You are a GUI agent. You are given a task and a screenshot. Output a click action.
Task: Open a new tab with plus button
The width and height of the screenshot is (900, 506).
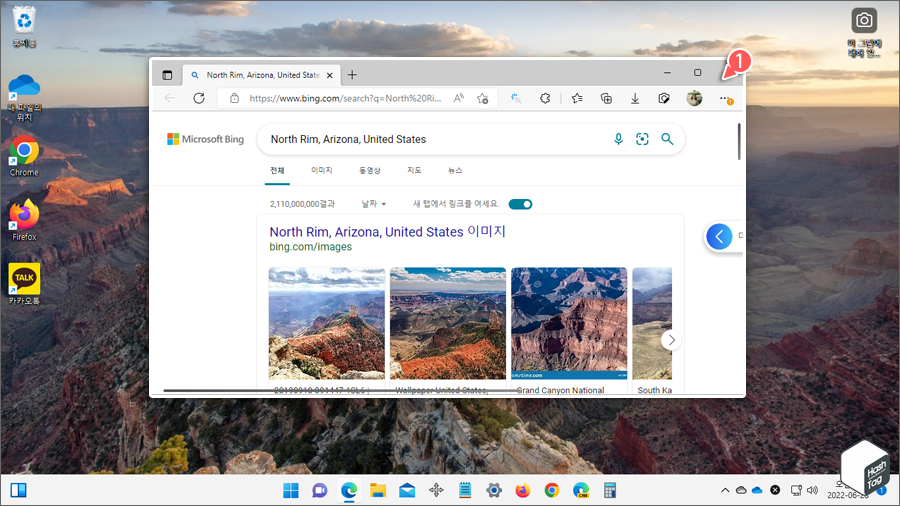coord(352,75)
